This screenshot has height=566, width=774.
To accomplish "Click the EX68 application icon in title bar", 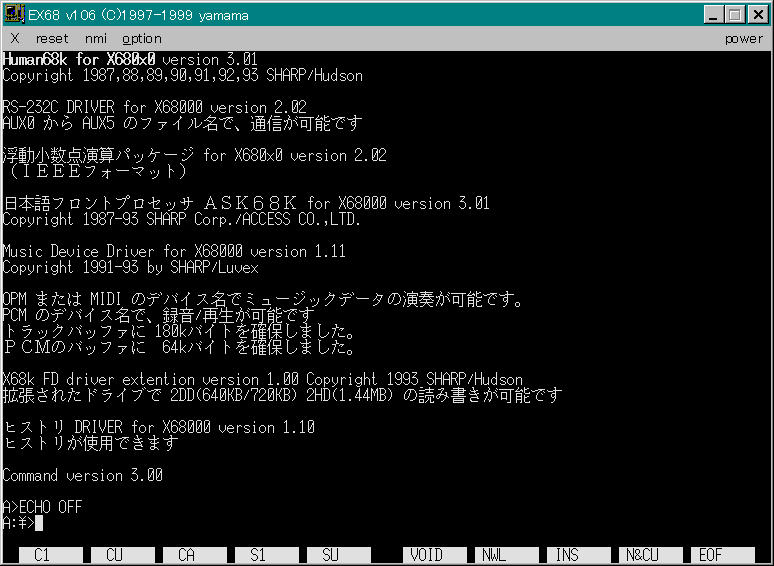I will tap(14, 15).
